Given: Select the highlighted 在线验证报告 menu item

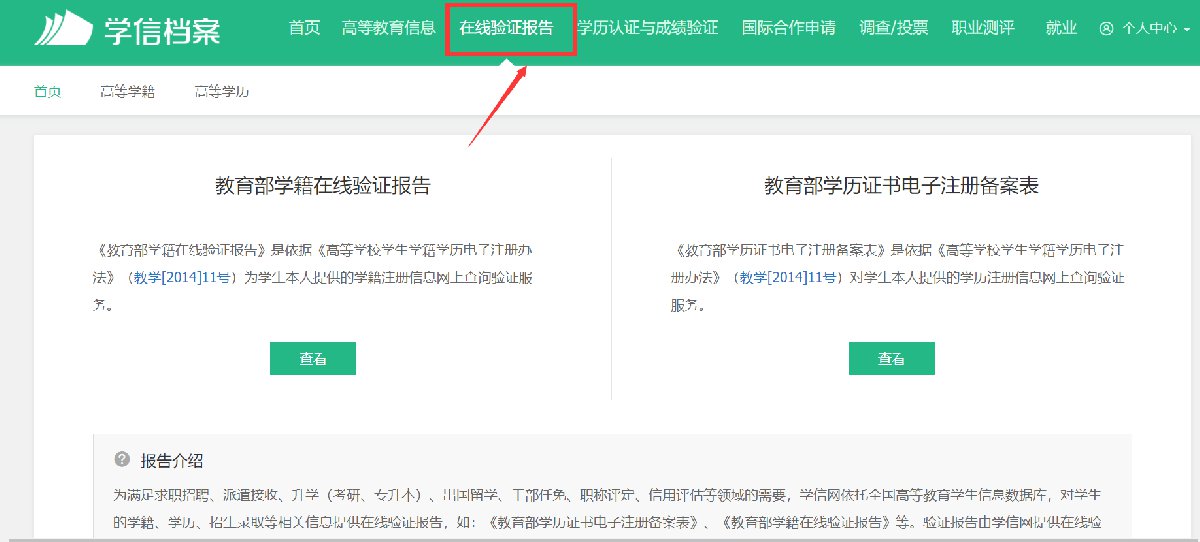Looking at the screenshot, I should pos(506,28).
